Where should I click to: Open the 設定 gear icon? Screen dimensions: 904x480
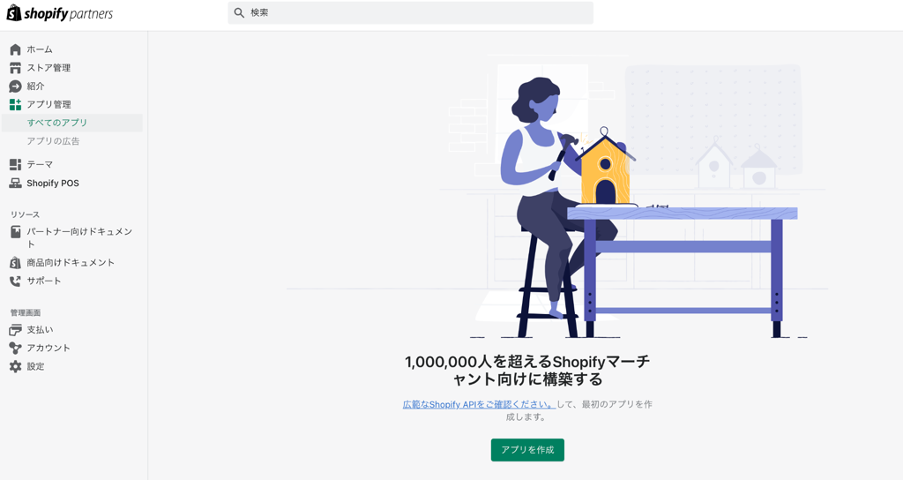tap(16, 366)
